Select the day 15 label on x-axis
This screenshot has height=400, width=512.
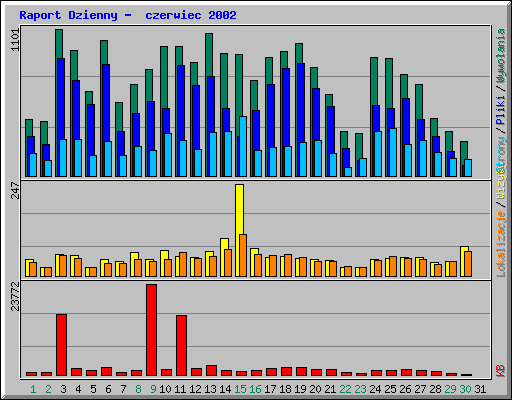[x=240, y=389]
